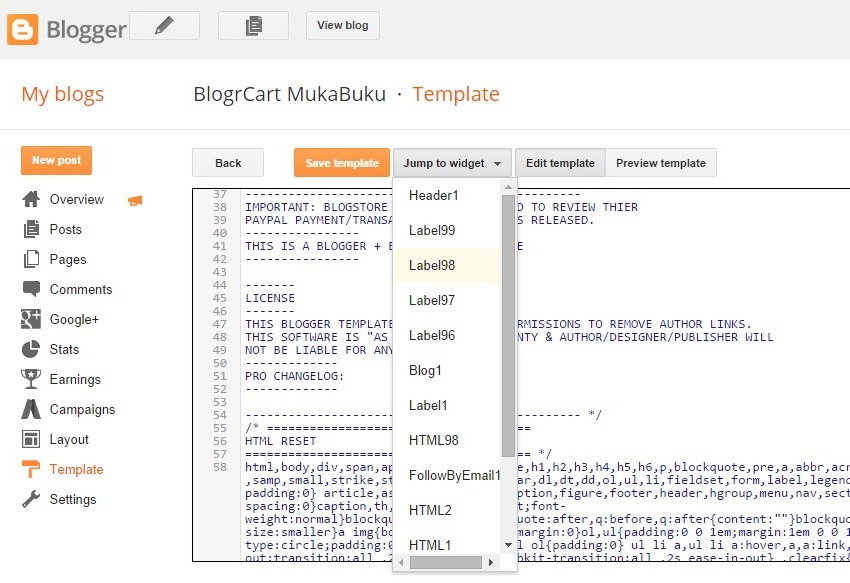Click the Template paint roller icon

click(x=31, y=469)
